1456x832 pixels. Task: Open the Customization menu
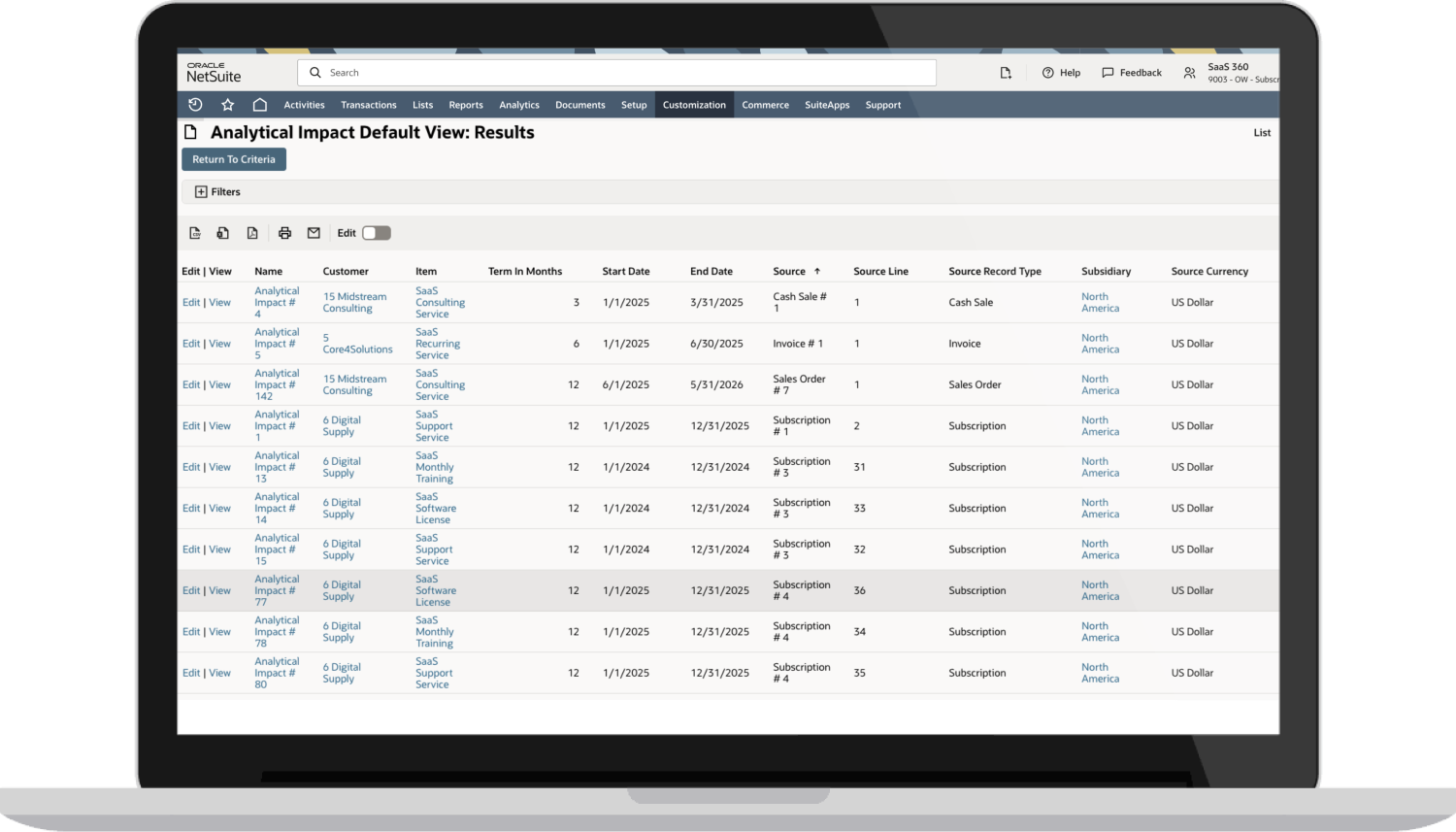[694, 105]
